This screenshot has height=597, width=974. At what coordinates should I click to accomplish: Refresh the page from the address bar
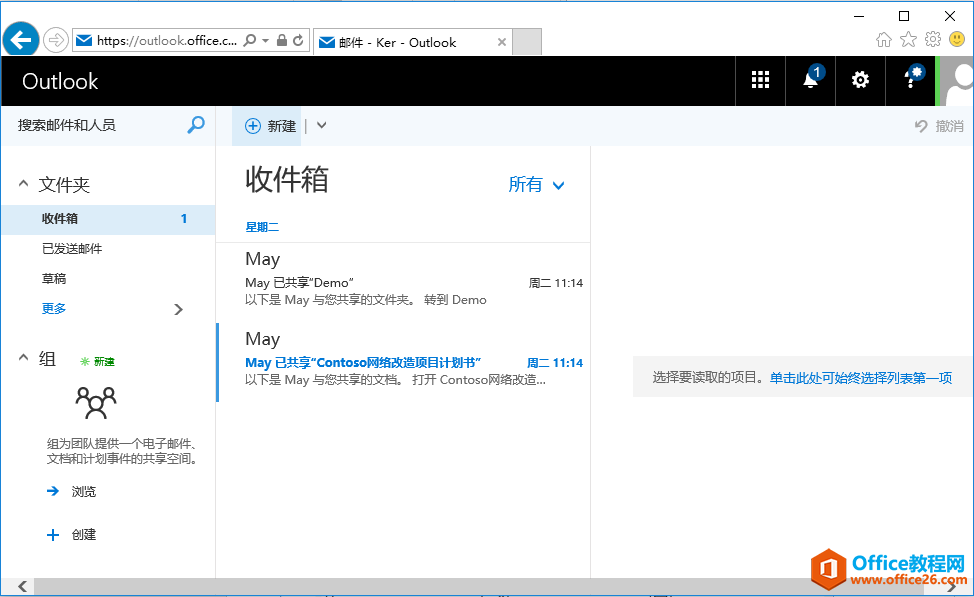[296, 40]
